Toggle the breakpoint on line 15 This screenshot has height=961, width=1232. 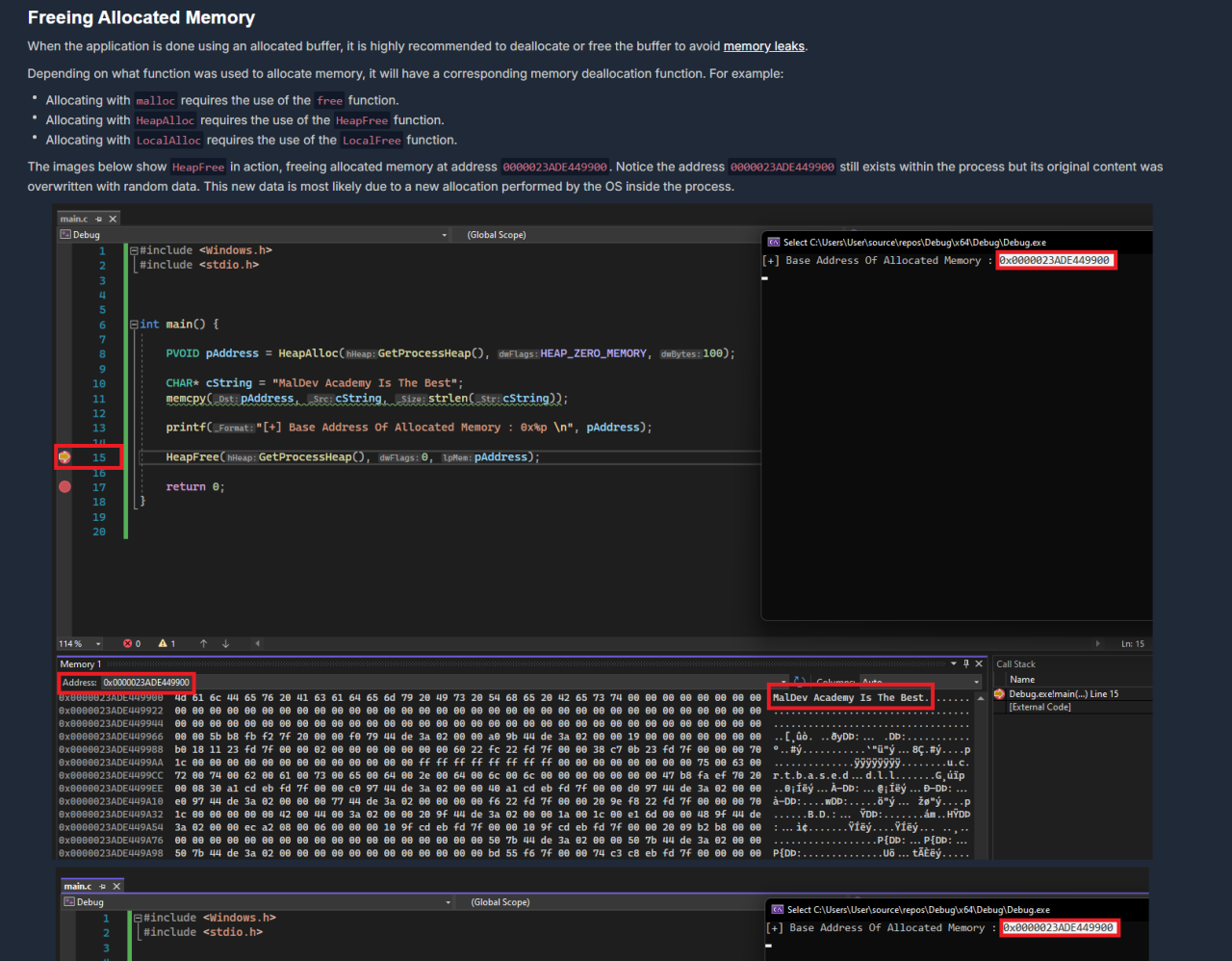click(64, 456)
